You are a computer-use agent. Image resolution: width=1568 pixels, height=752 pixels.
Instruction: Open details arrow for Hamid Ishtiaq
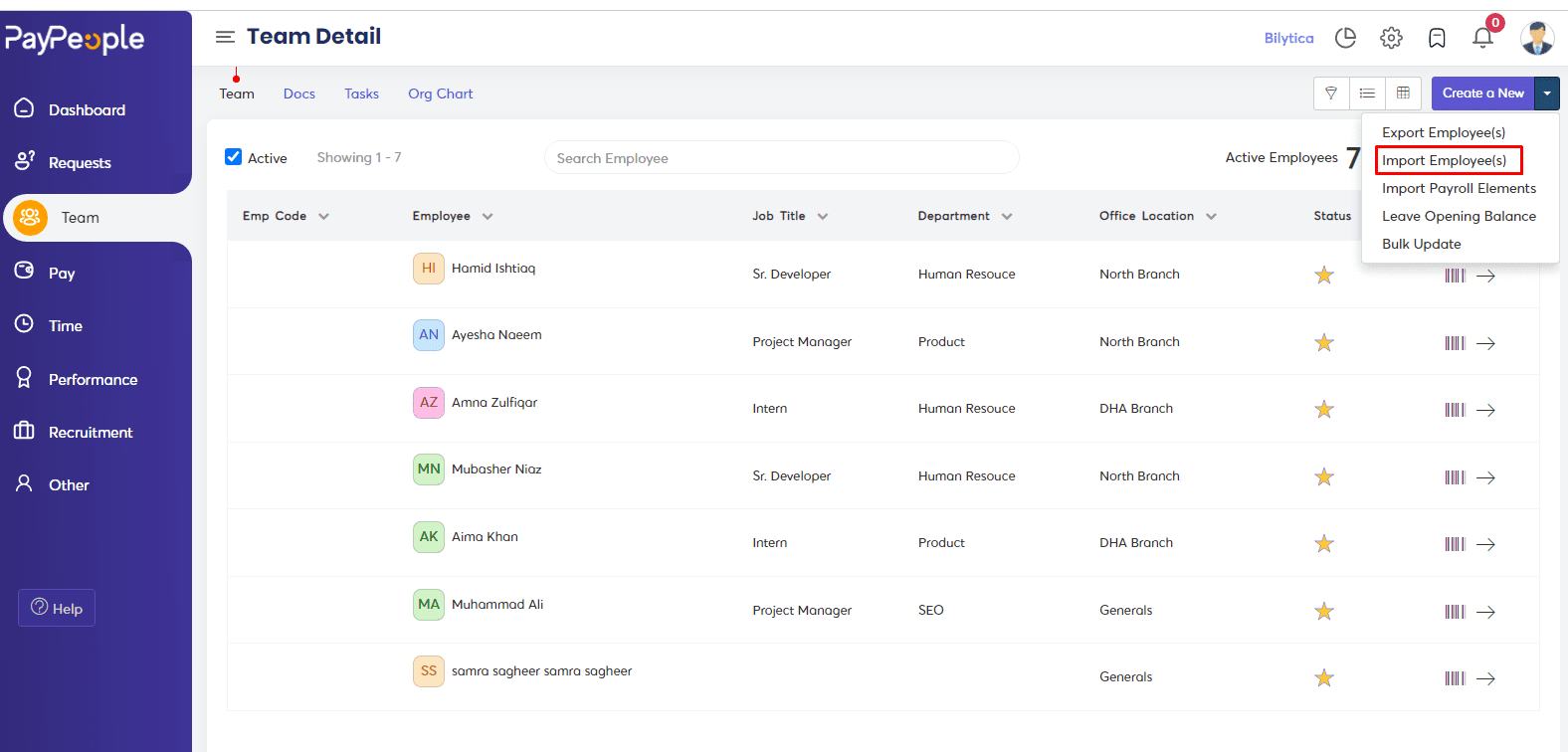1485,277
